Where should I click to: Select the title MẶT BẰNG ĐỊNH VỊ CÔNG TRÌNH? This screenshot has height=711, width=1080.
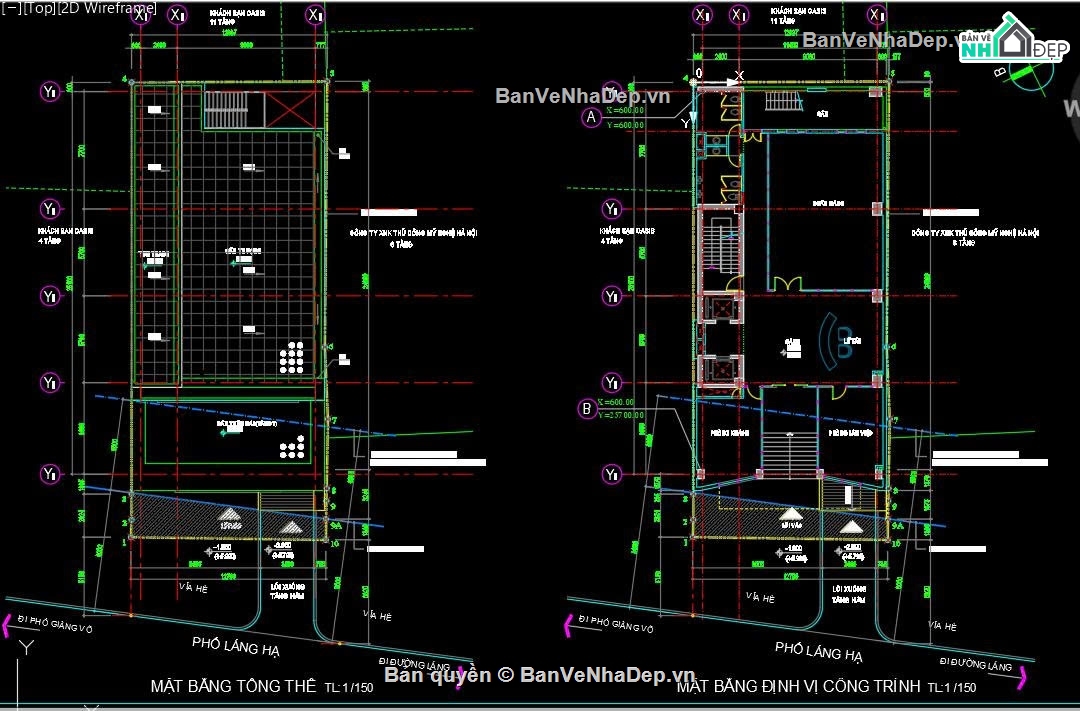tap(798, 686)
